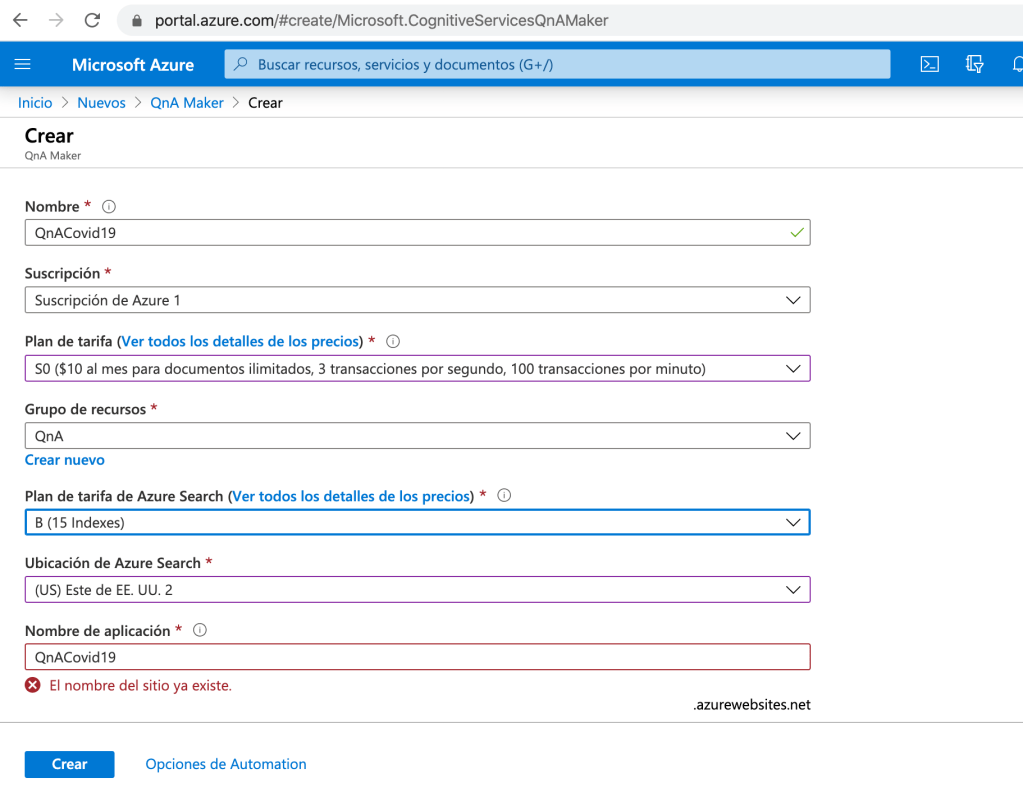Click the Crear nuevo resource group link

(x=64, y=459)
